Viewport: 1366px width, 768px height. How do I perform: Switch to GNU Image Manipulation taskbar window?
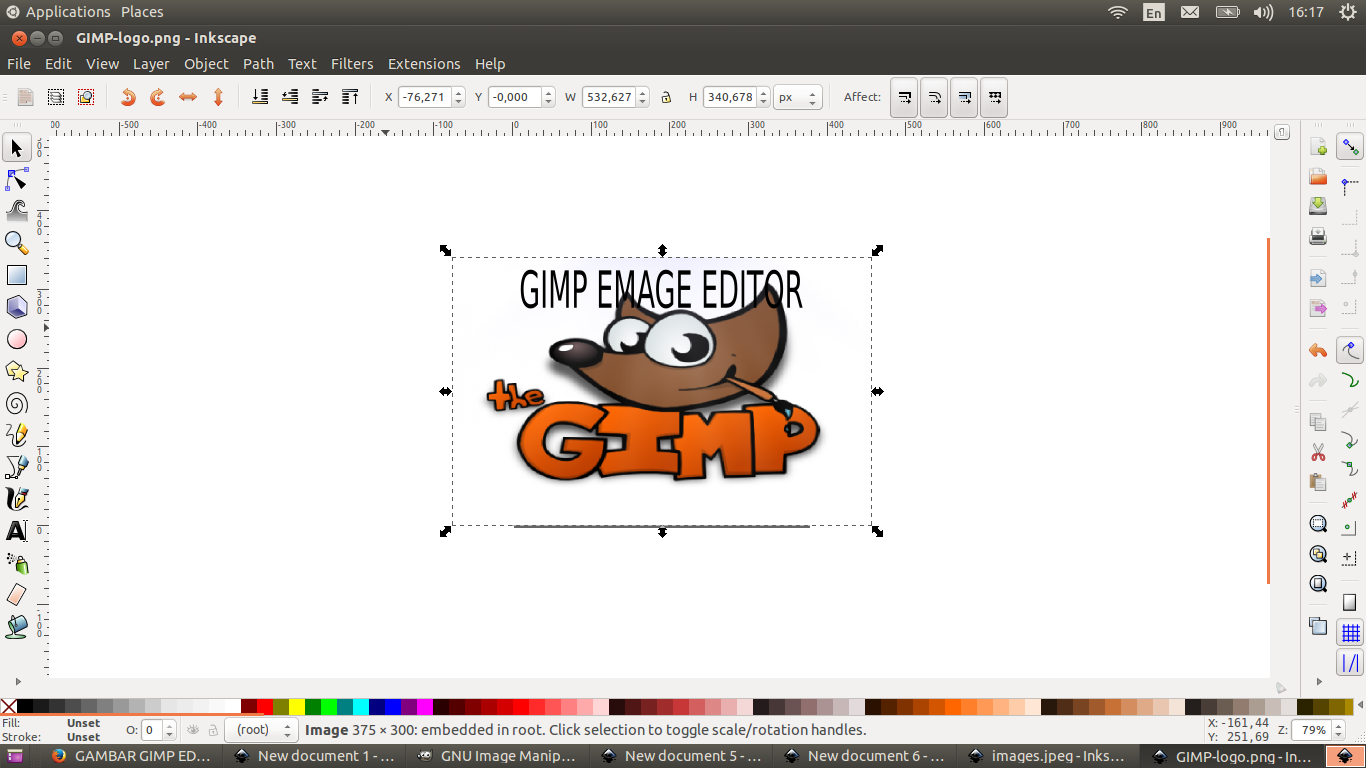[497, 756]
